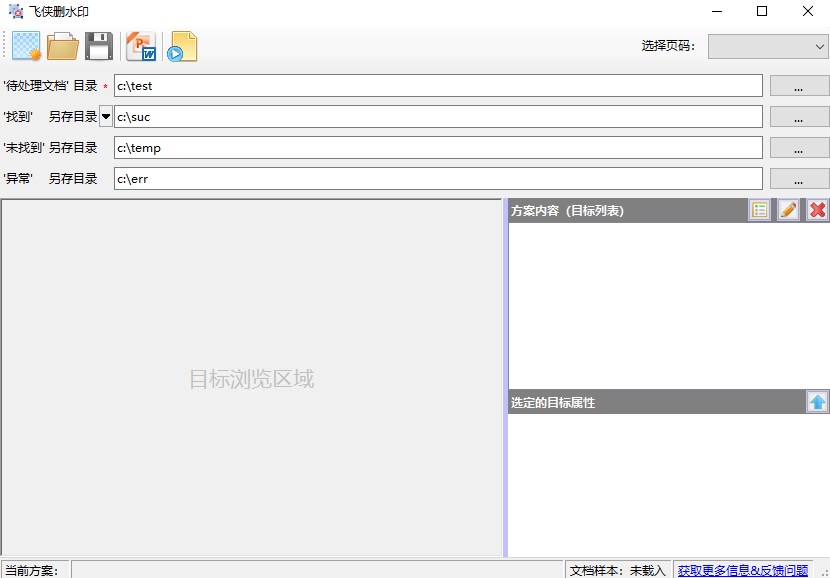Viewport: 830px width, 578px height.
Task: Click the target list icon in 方案内容 header
Action: 760,210
